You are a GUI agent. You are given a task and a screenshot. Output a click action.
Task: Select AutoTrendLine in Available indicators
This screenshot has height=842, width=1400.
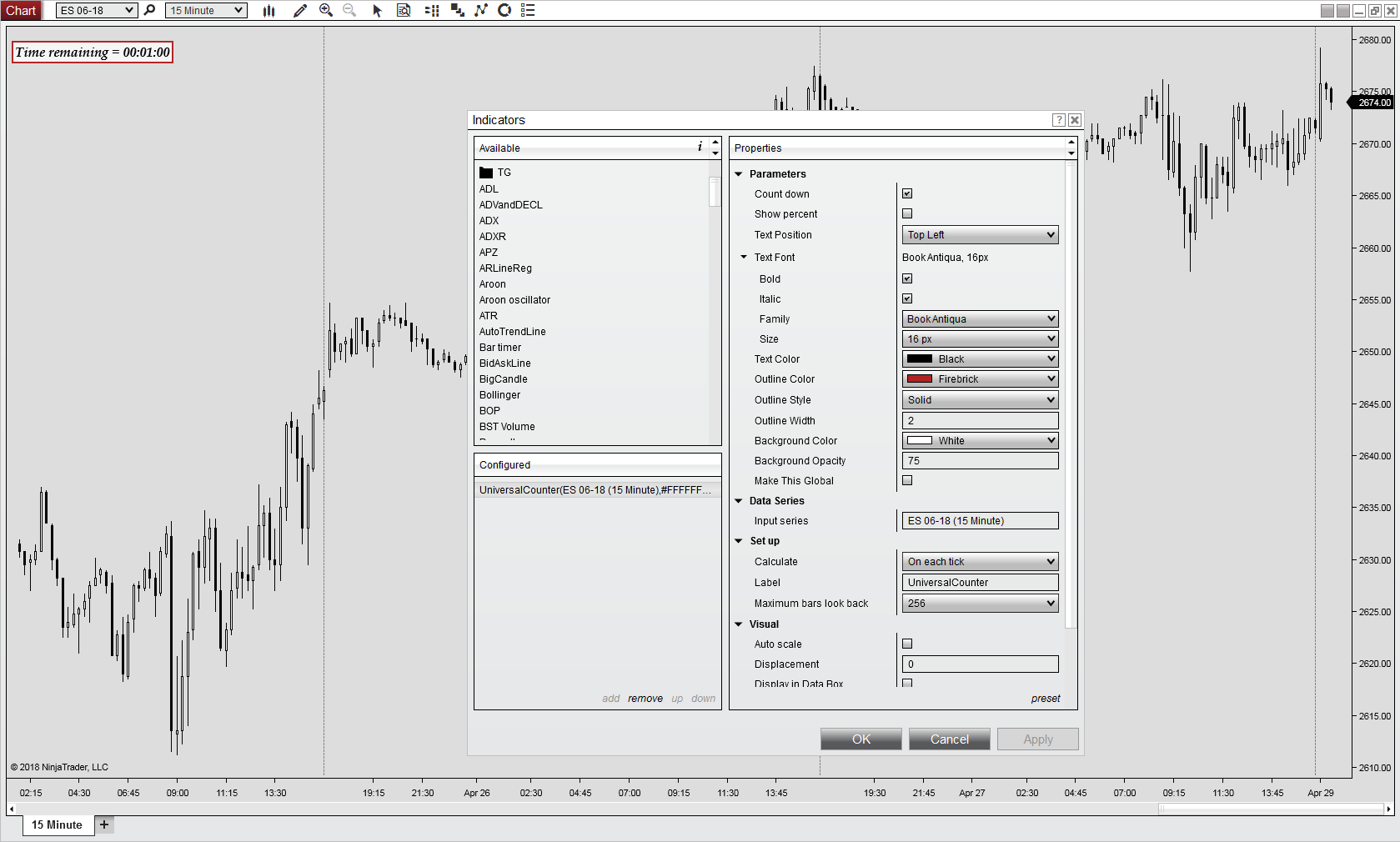(x=513, y=332)
